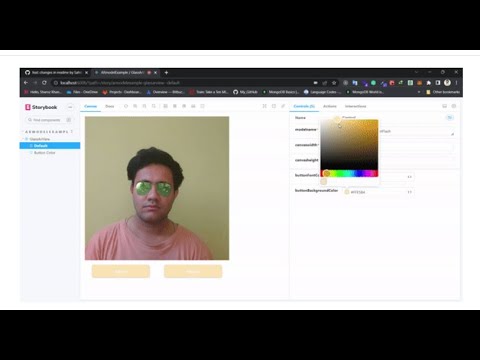
Task: Toggle the outline tool
Action: (x=202, y=106)
